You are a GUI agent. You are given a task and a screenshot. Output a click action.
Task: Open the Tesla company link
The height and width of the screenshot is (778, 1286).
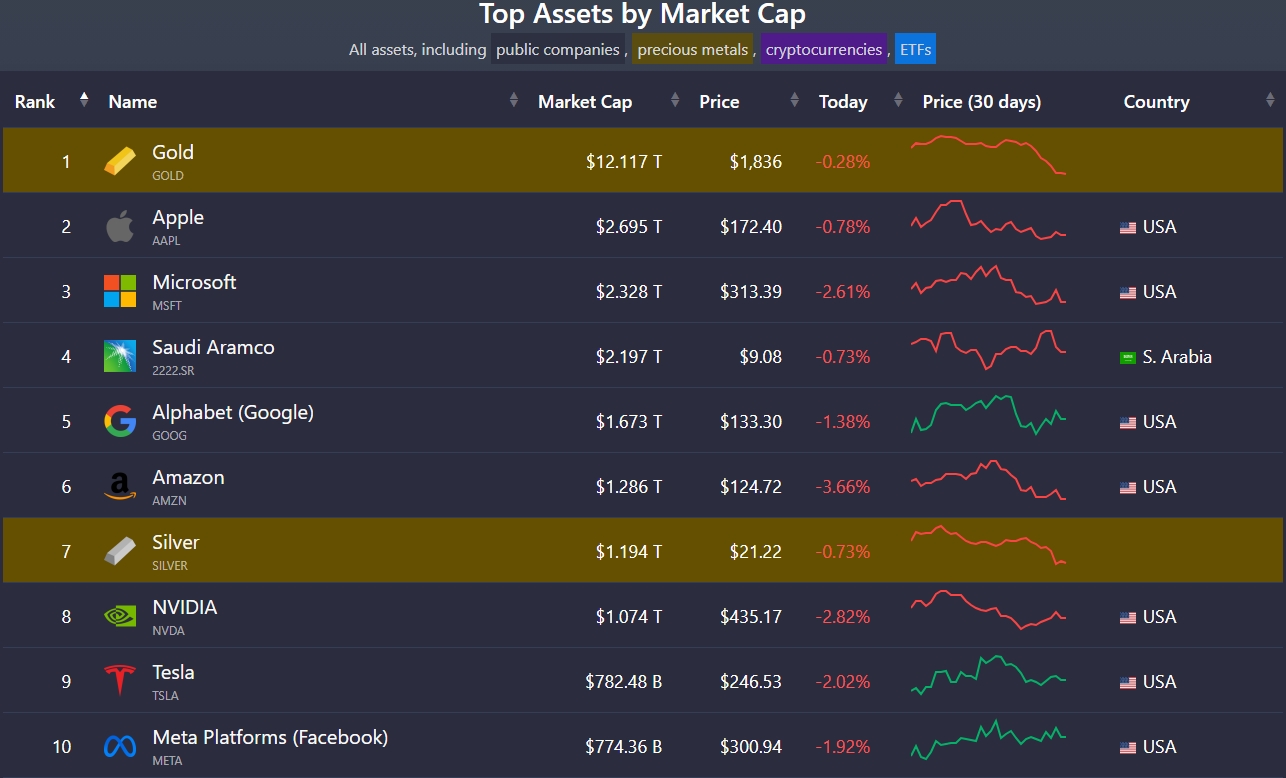point(173,672)
